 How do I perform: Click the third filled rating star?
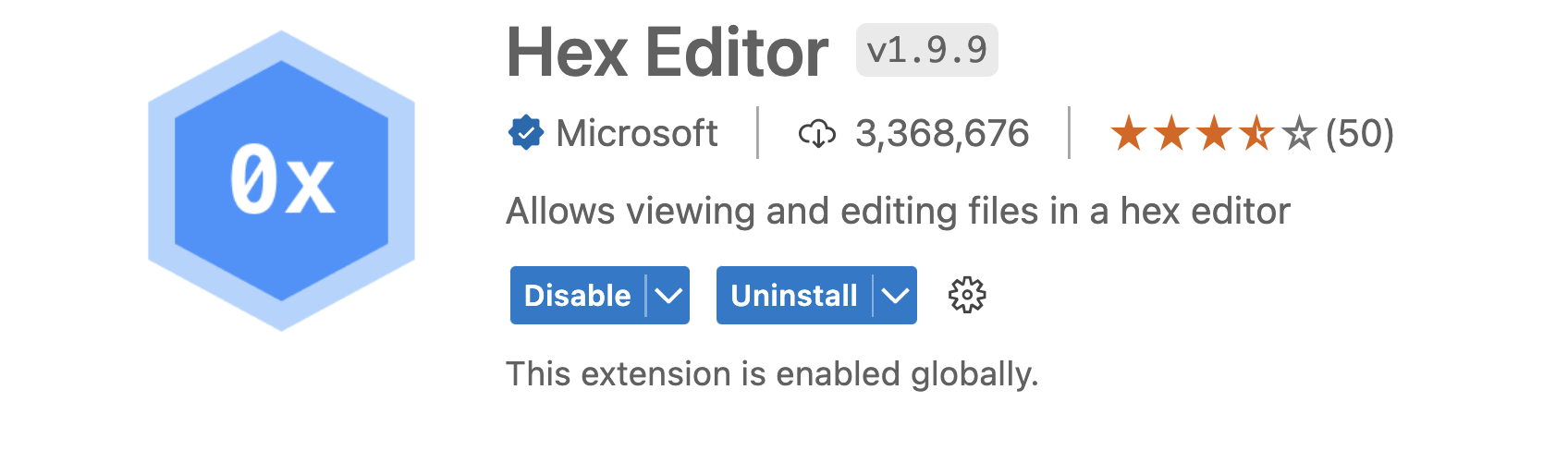1214,133
